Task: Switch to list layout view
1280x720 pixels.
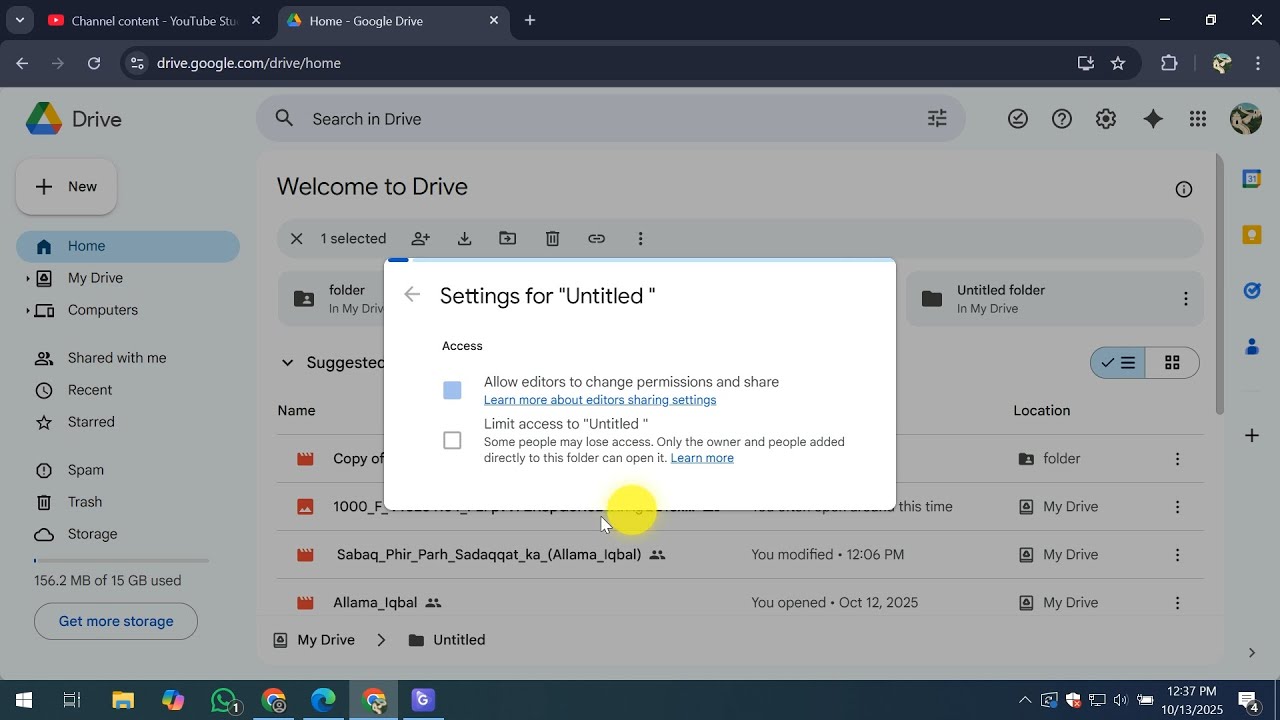Action: (1118, 363)
